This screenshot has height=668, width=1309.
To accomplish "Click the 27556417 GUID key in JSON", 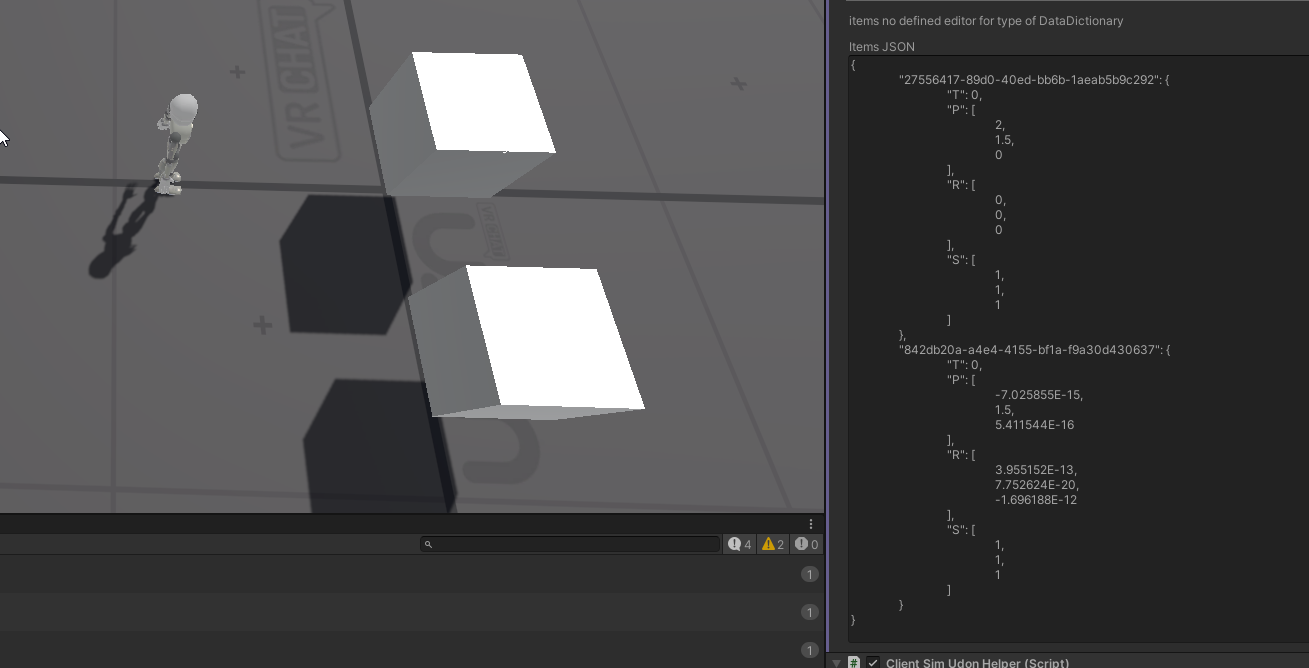I will click(x=1028, y=80).
